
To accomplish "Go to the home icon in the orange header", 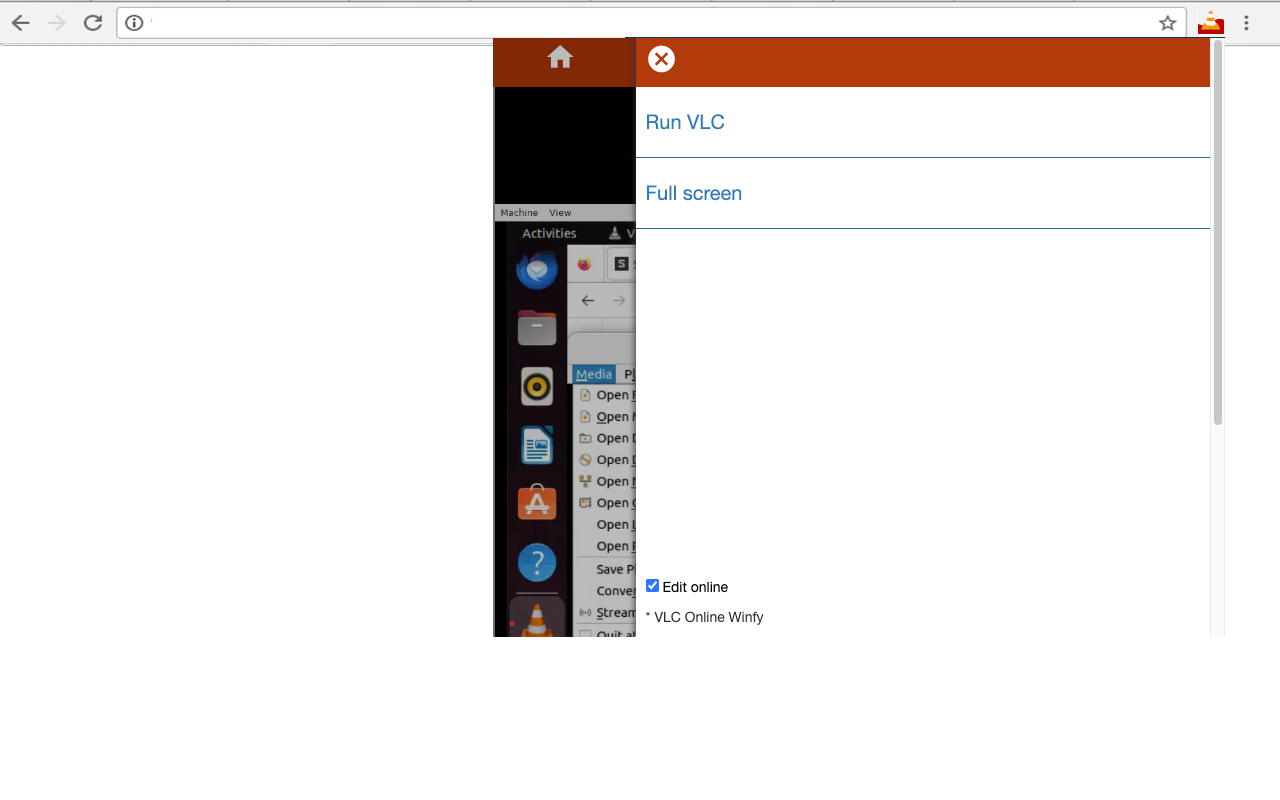I will click(x=560, y=58).
